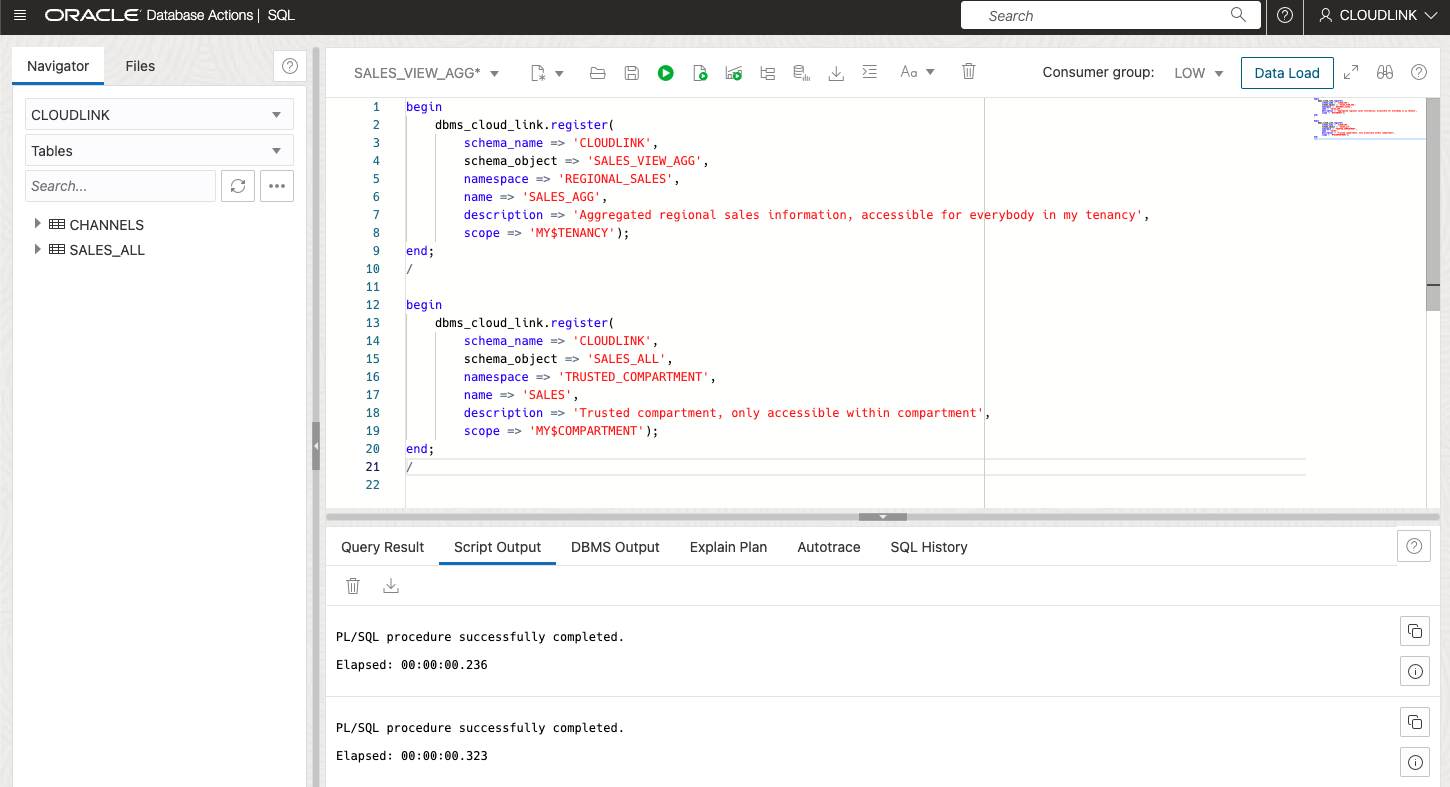Viewport: 1450px width, 787px height.
Task: Format the SQL code
Action: click(x=869, y=71)
